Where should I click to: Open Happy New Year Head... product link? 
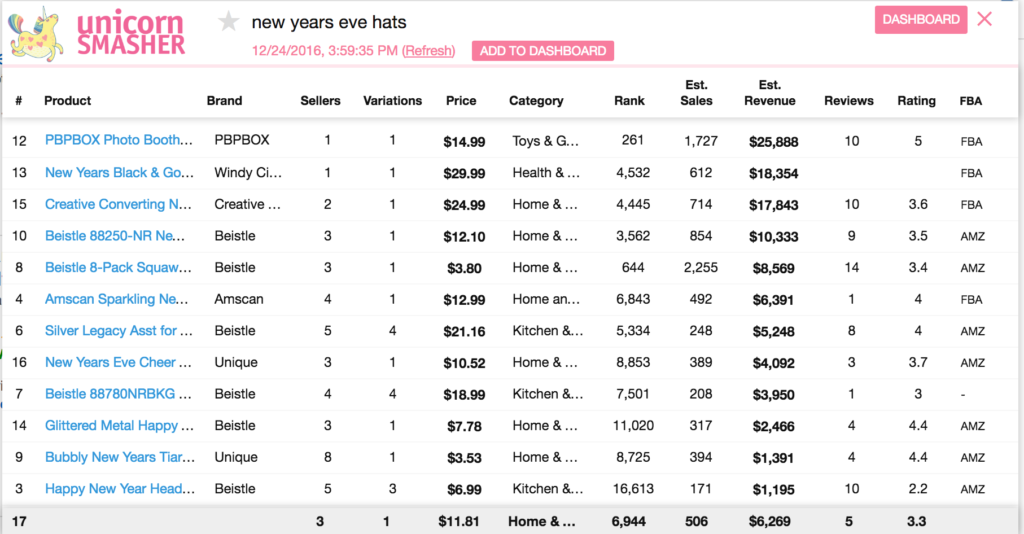pyautogui.click(x=120, y=488)
